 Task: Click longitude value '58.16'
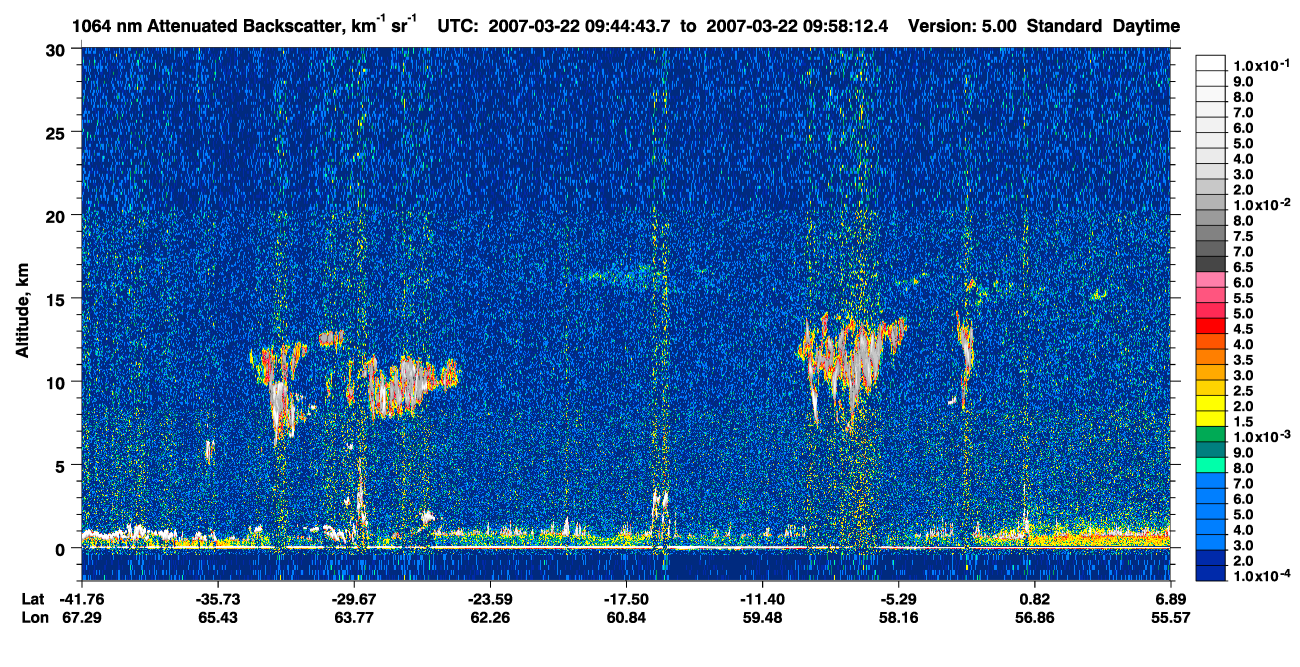pyautogui.click(x=898, y=618)
